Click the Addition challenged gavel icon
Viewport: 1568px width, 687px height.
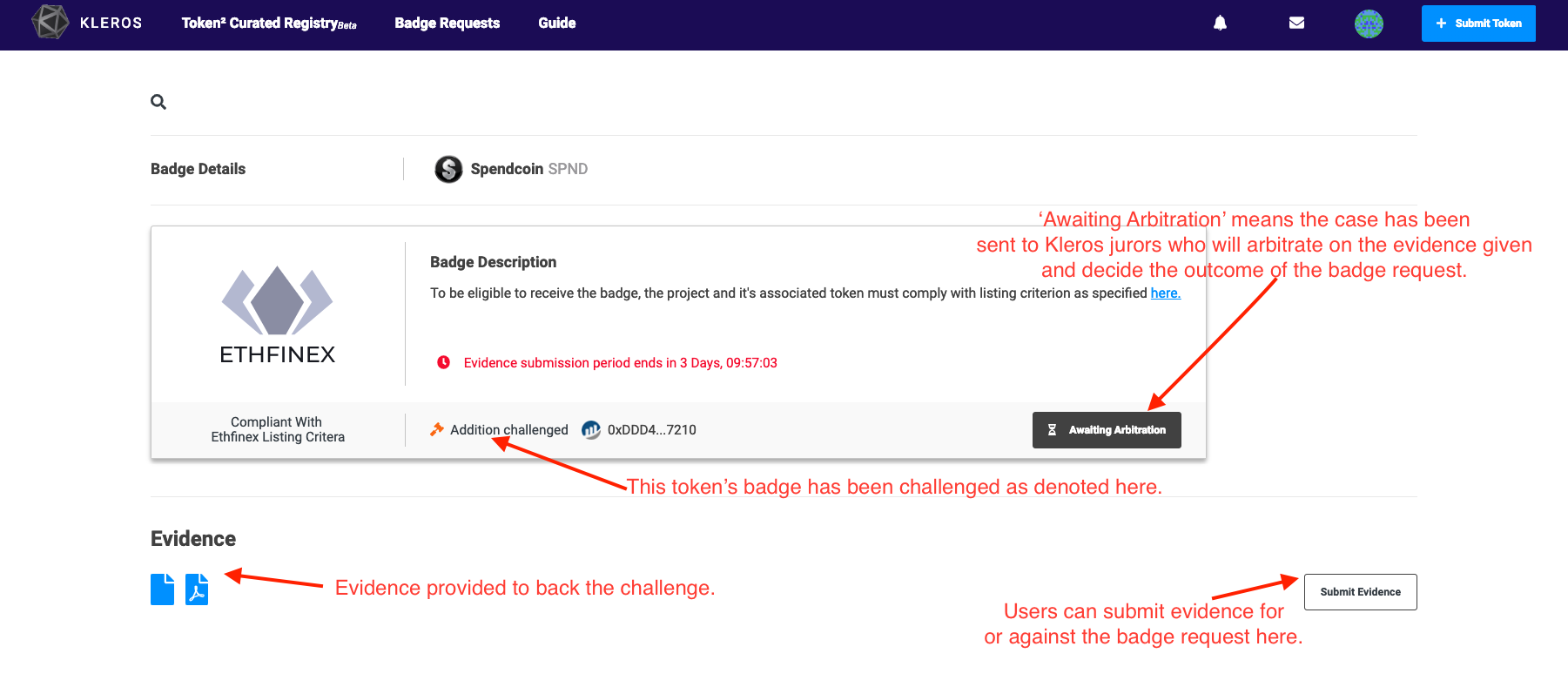point(437,429)
